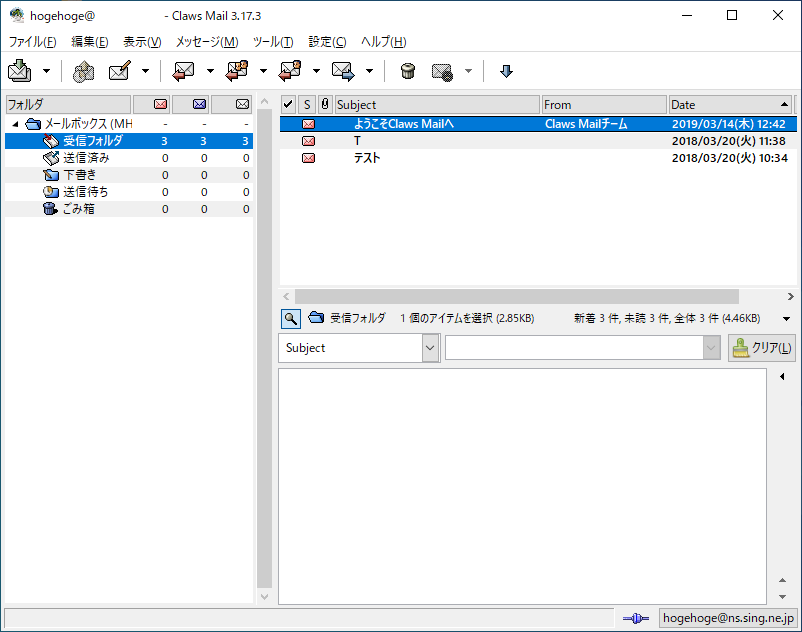Open the ヘルプ(H) menu
This screenshot has height=632, width=802.
pos(384,42)
